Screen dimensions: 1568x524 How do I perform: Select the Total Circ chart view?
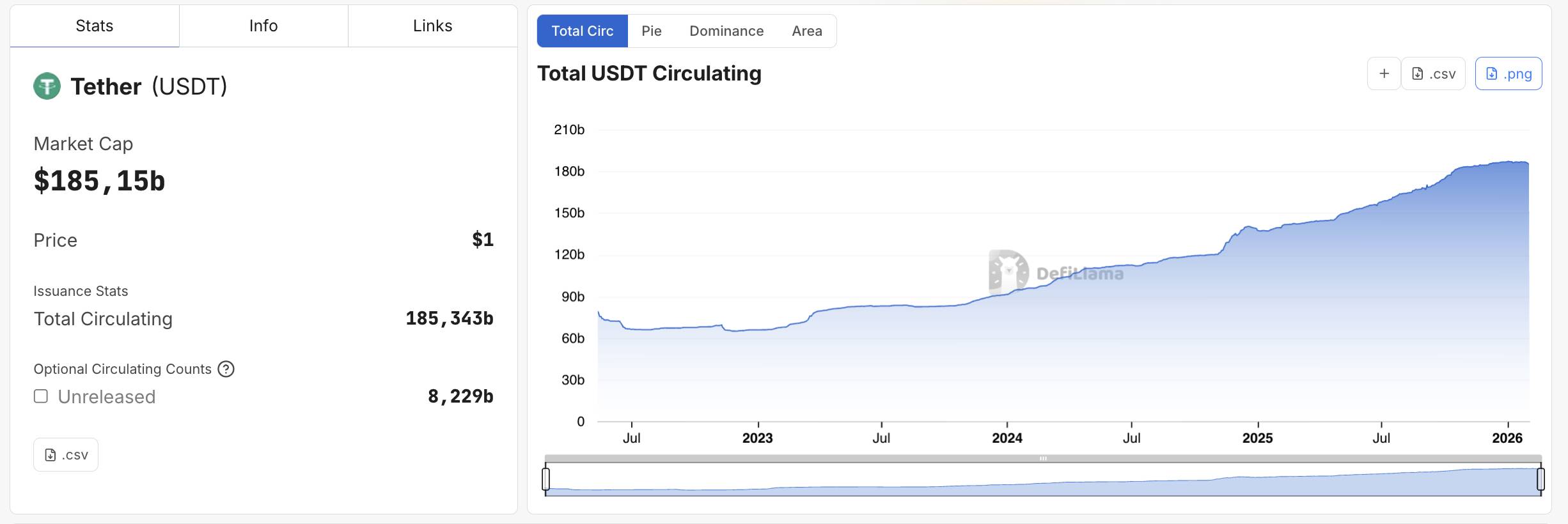582,31
